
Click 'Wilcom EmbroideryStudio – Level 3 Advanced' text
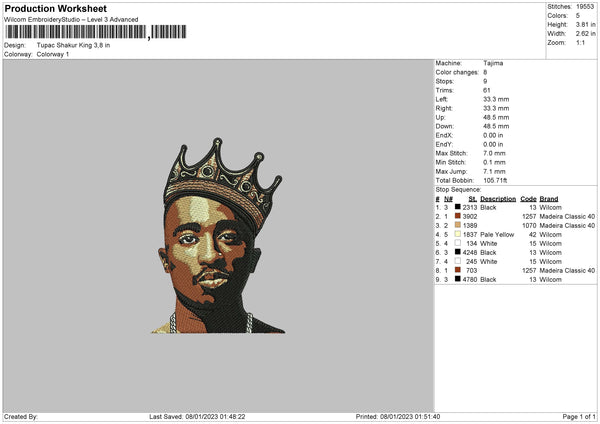[71, 20]
